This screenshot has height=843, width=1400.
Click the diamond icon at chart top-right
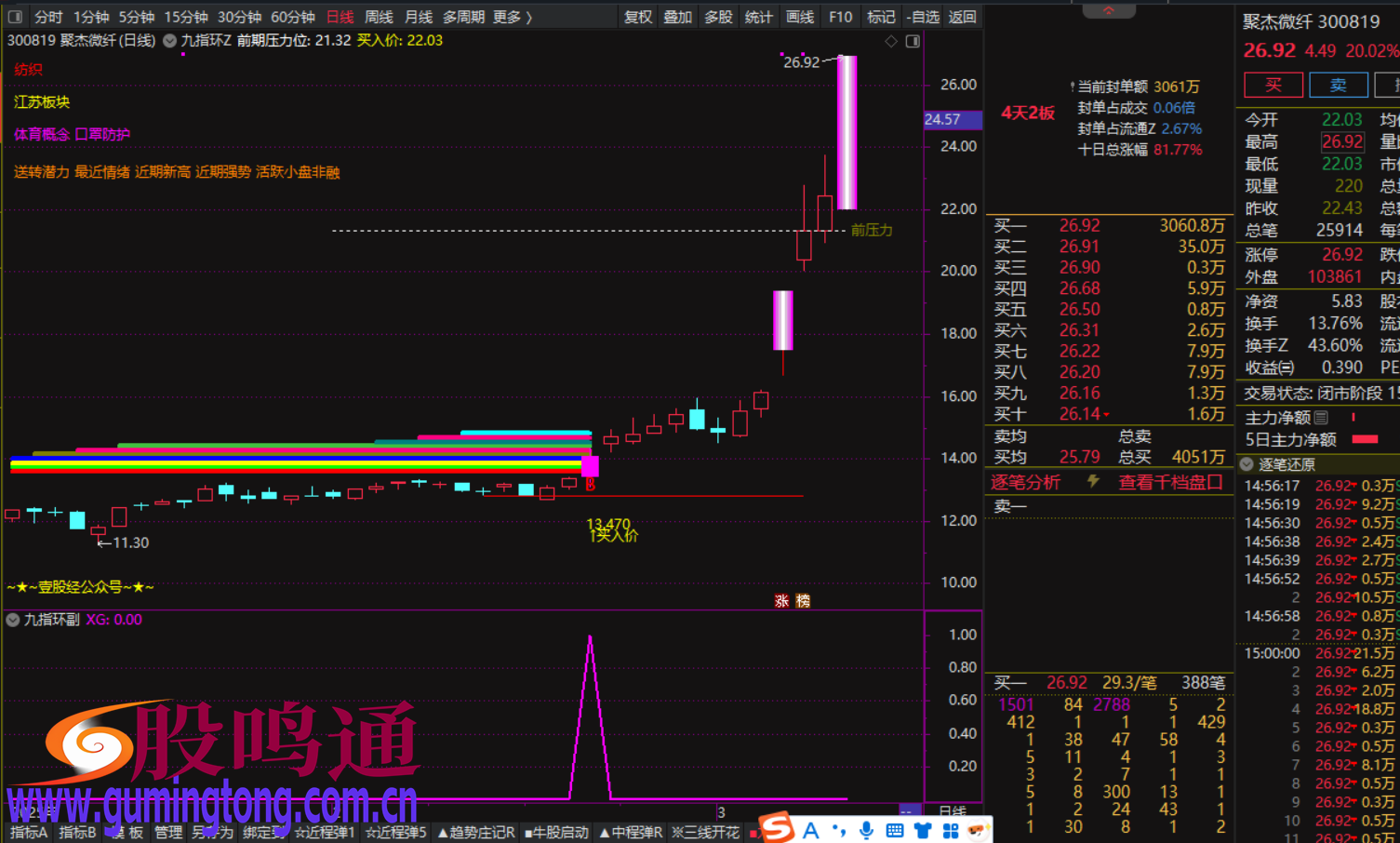coord(891,41)
